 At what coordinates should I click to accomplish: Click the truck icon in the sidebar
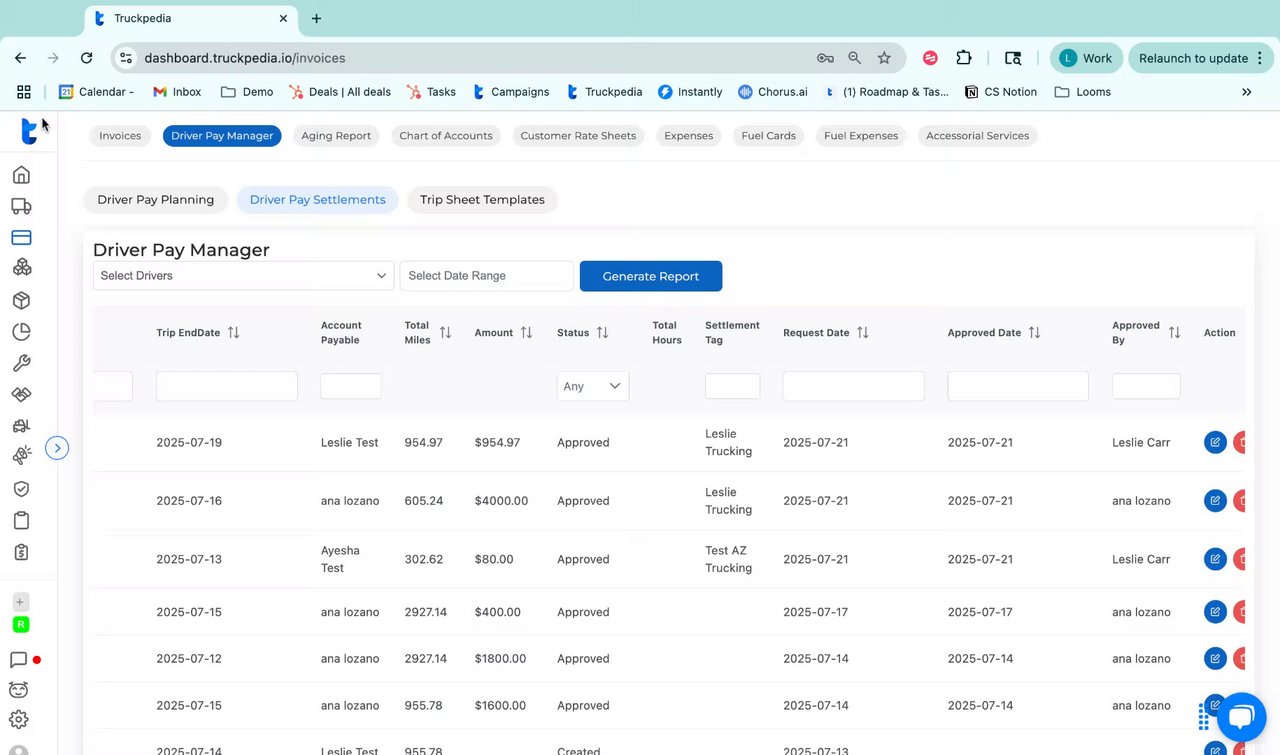click(21, 206)
